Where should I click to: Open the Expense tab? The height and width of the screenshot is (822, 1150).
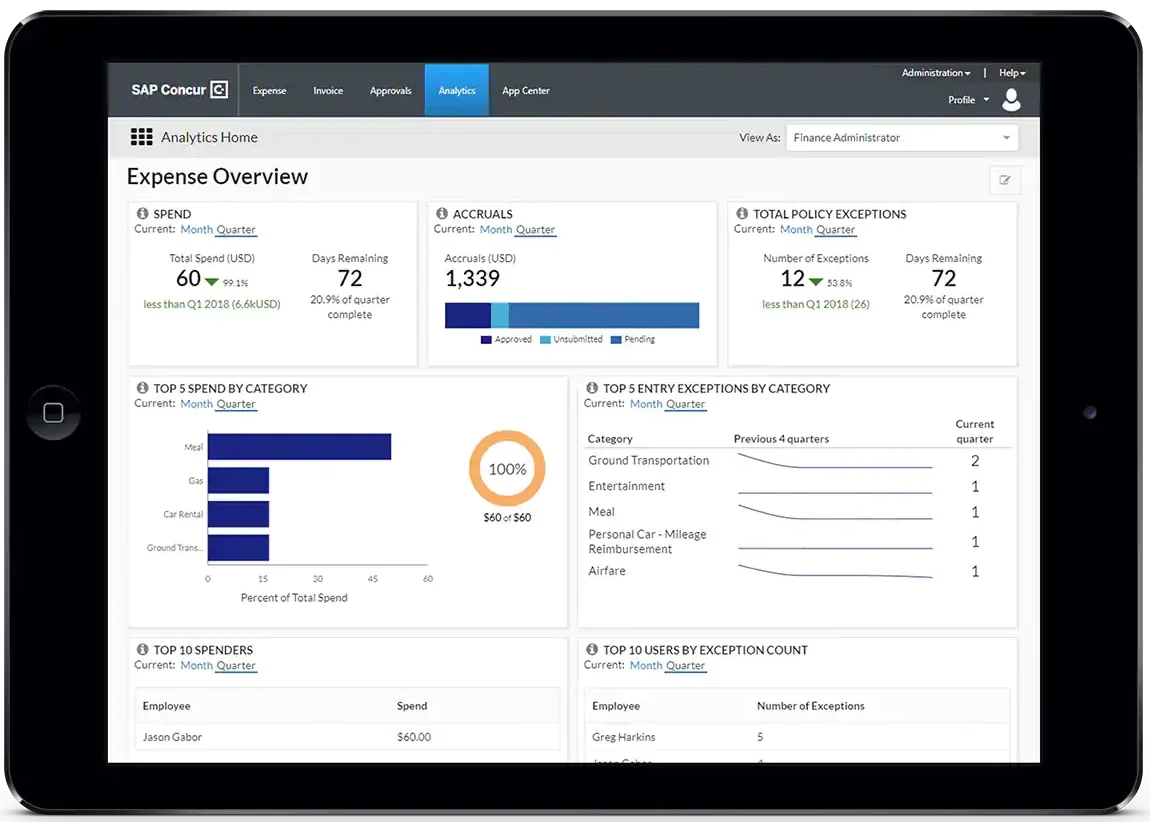pos(269,91)
